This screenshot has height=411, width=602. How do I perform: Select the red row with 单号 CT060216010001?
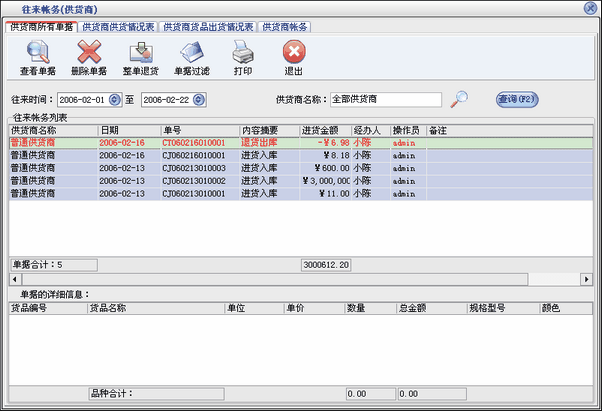(x=200, y=143)
